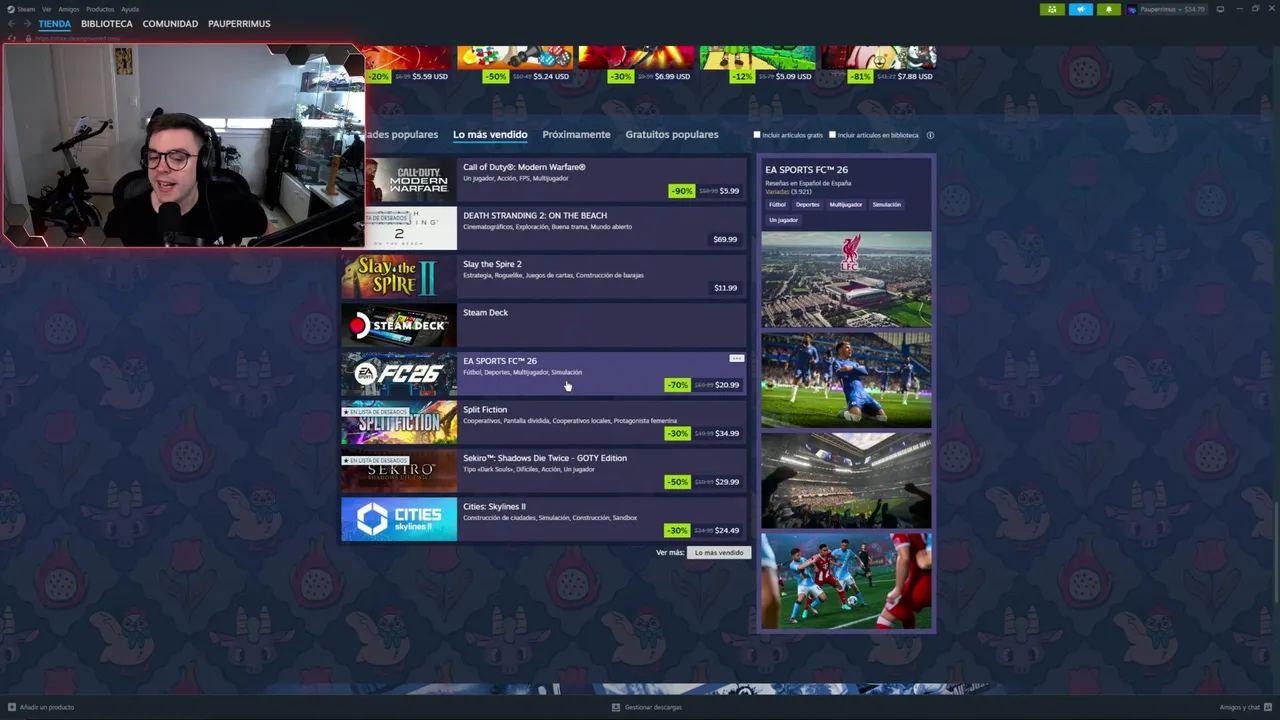Open the COMUNIDAD section
The image size is (1280, 720).
tap(170, 24)
